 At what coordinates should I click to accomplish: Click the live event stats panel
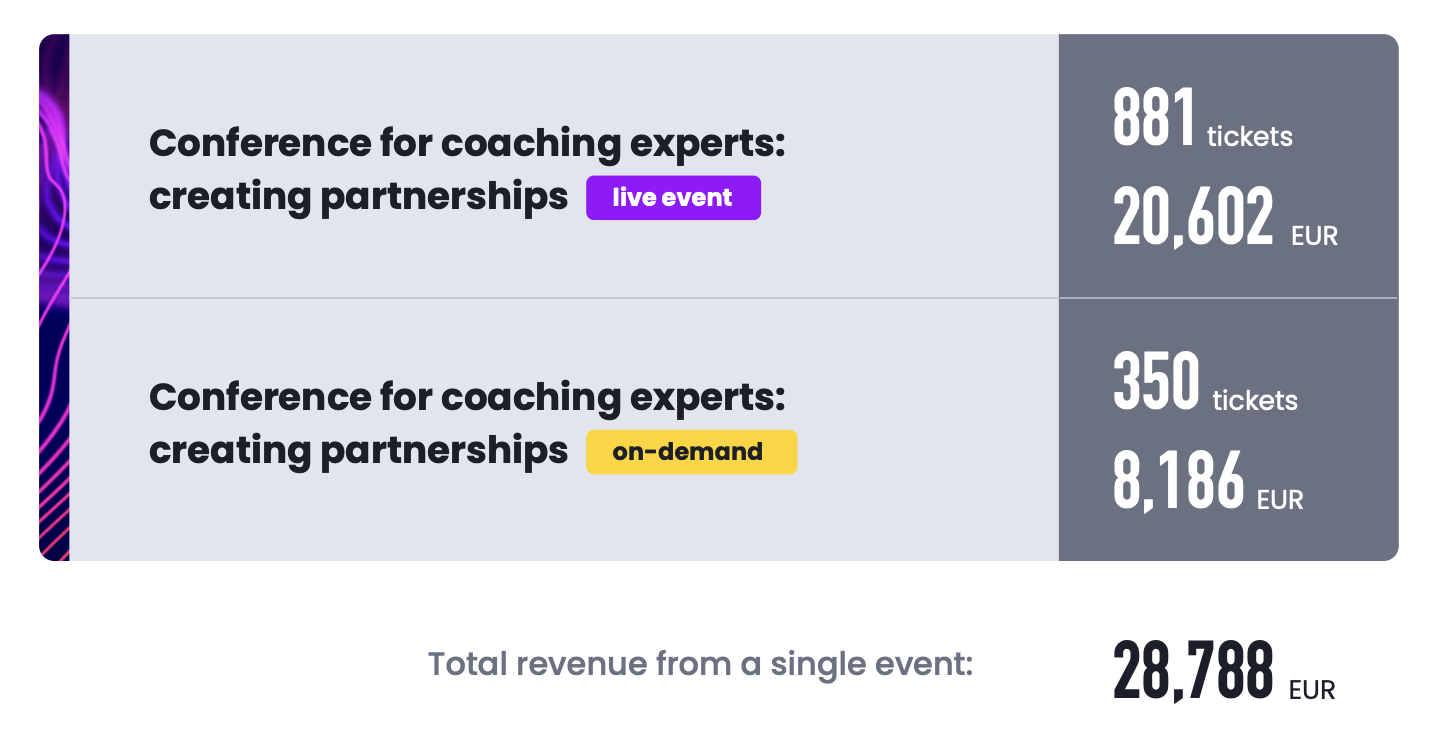pos(1228,166)
